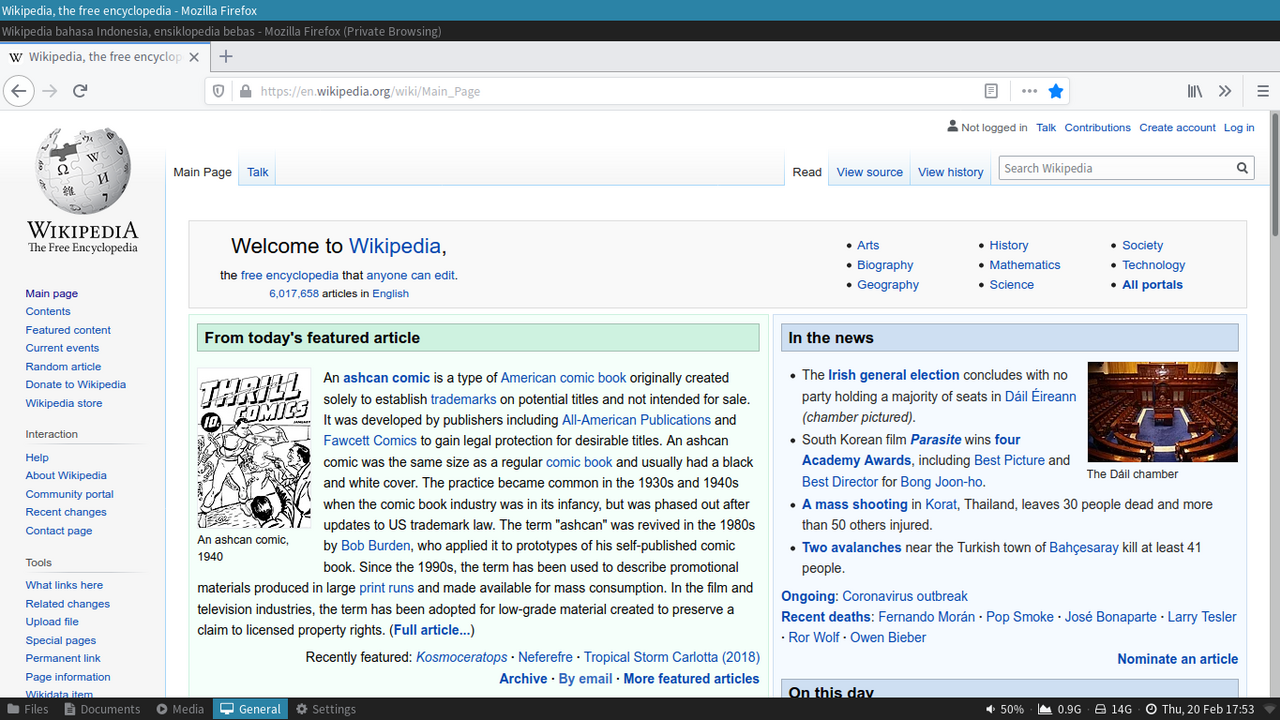The image size is (1280, 720).
Task: Open Special pages in Tools
Action: (x=61, y=640)
